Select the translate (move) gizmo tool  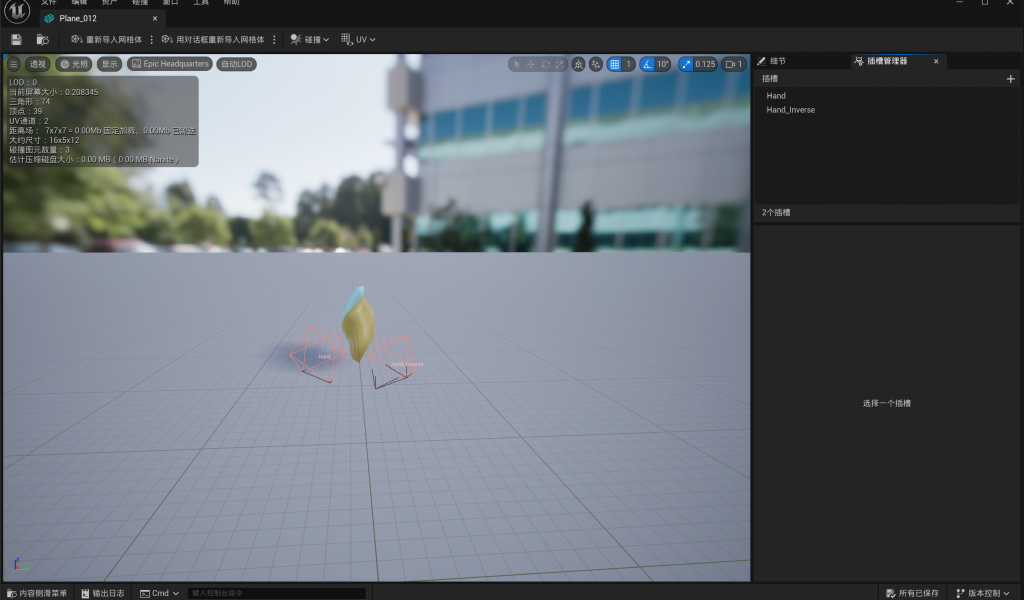[531, 64]
